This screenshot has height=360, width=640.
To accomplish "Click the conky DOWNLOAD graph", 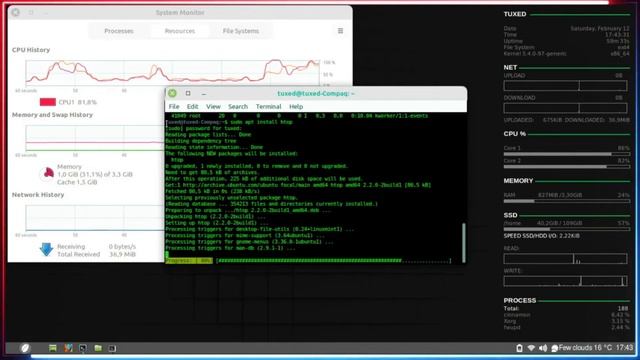I will click(x=565, y=108).
